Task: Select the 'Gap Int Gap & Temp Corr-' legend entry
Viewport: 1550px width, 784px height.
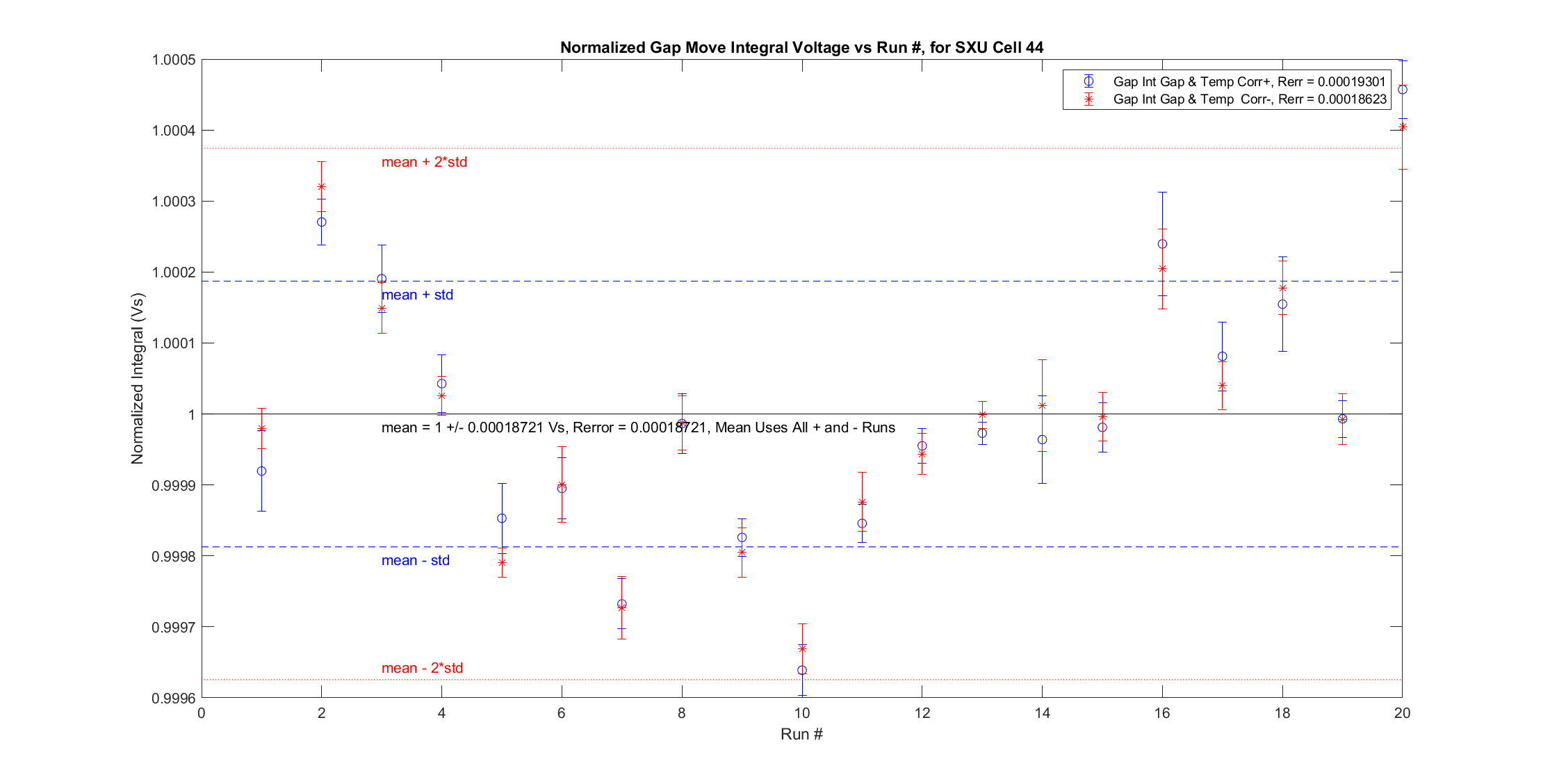Action: pos(1249,99)
